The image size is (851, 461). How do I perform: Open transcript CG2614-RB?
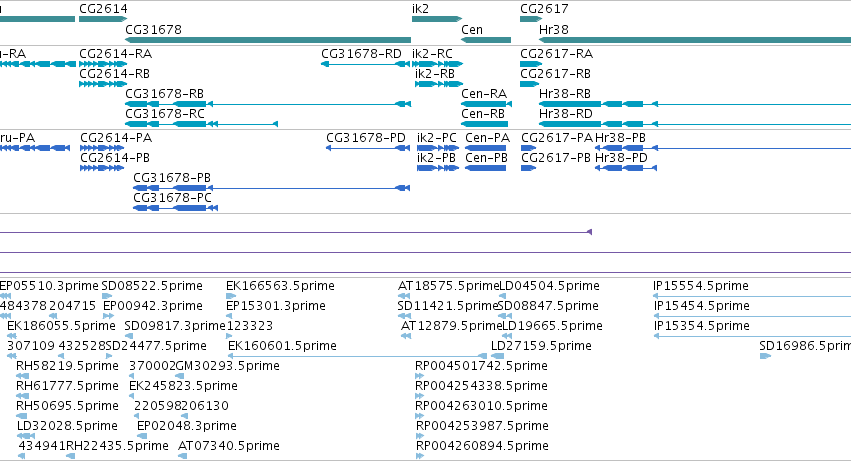click(x=115, y=73)
